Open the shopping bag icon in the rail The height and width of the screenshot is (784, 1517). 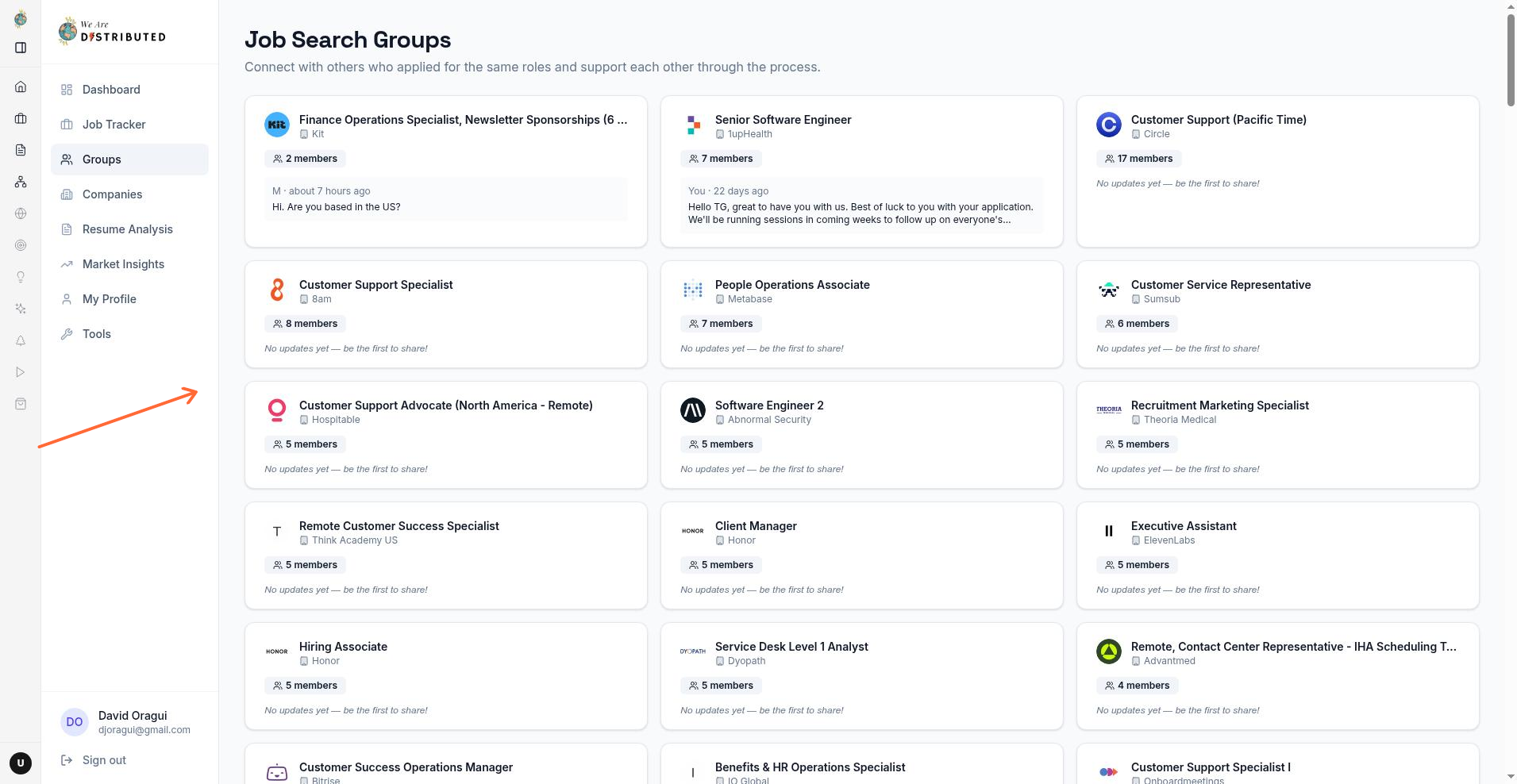(x=21, y=404)
